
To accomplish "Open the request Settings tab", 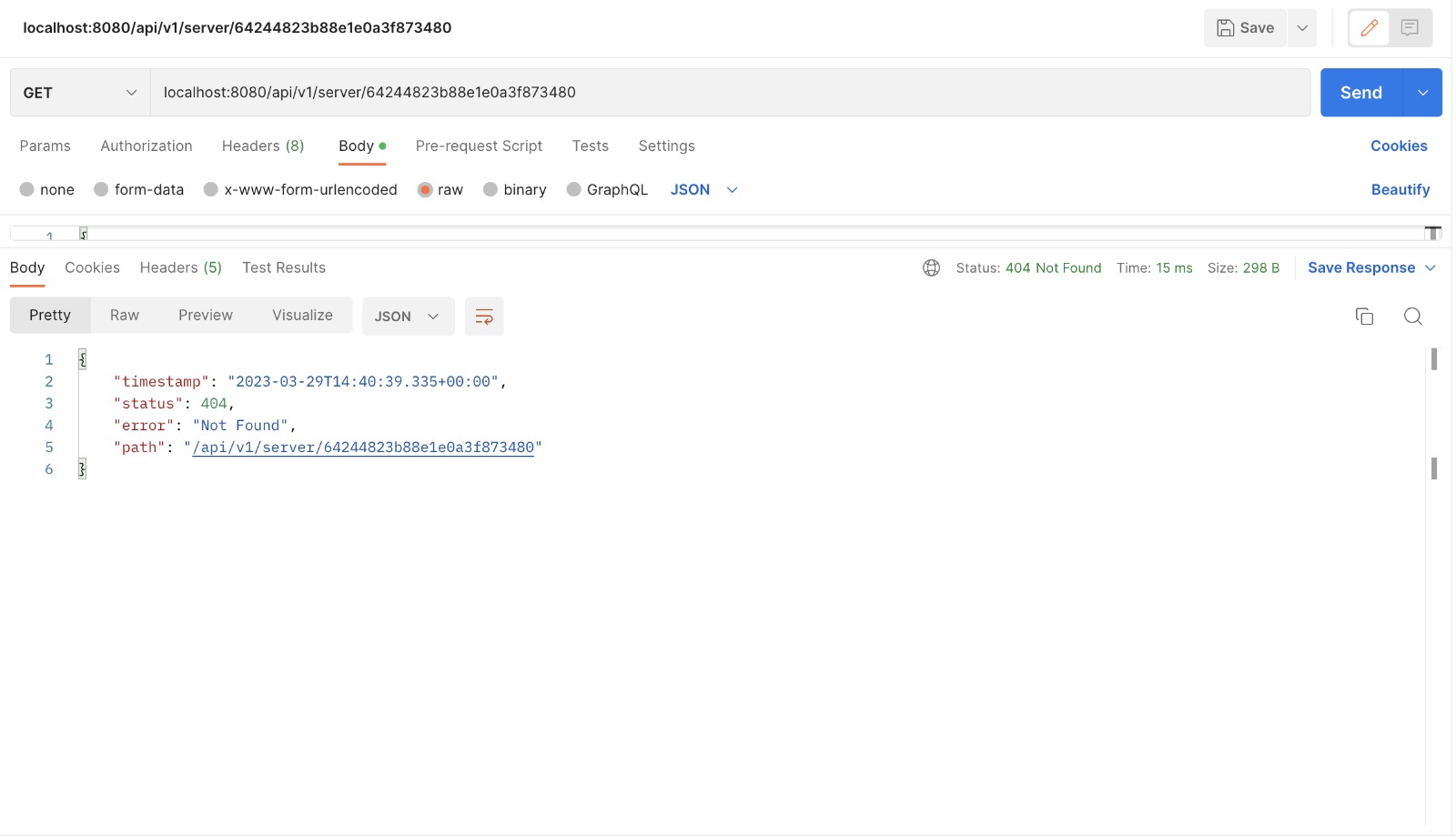I will point(667,146).
